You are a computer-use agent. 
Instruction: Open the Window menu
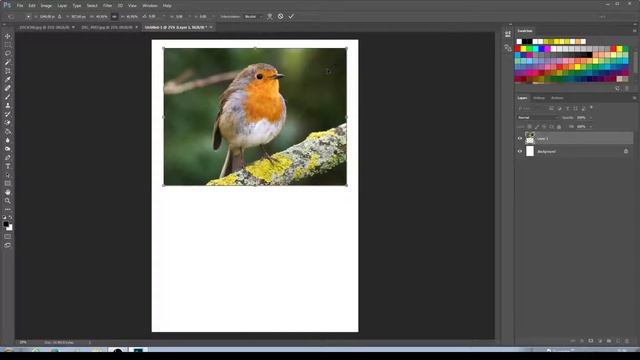click(150, 6)
